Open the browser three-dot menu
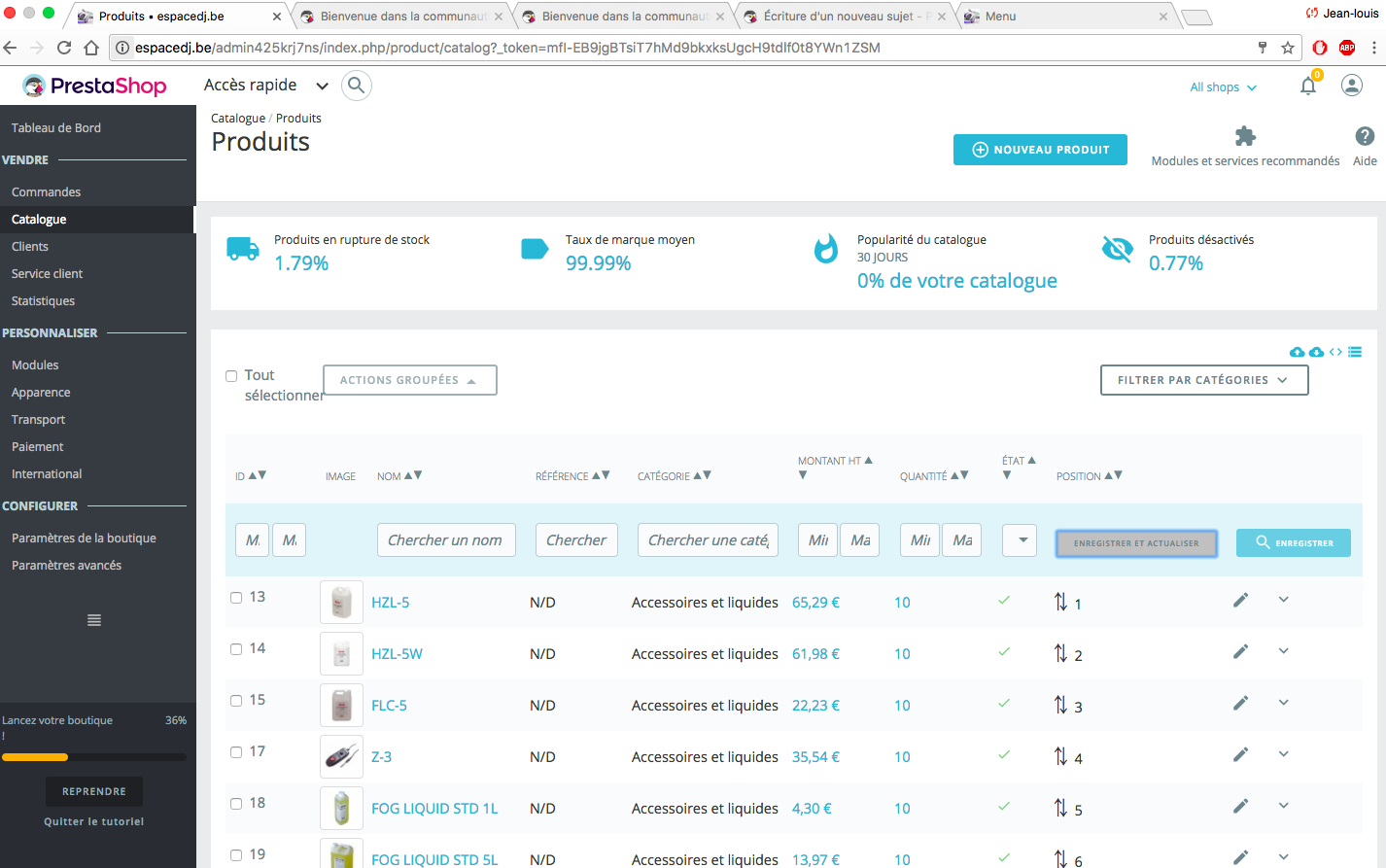Screen dimensions: 1386x868 click(1373, 48)
